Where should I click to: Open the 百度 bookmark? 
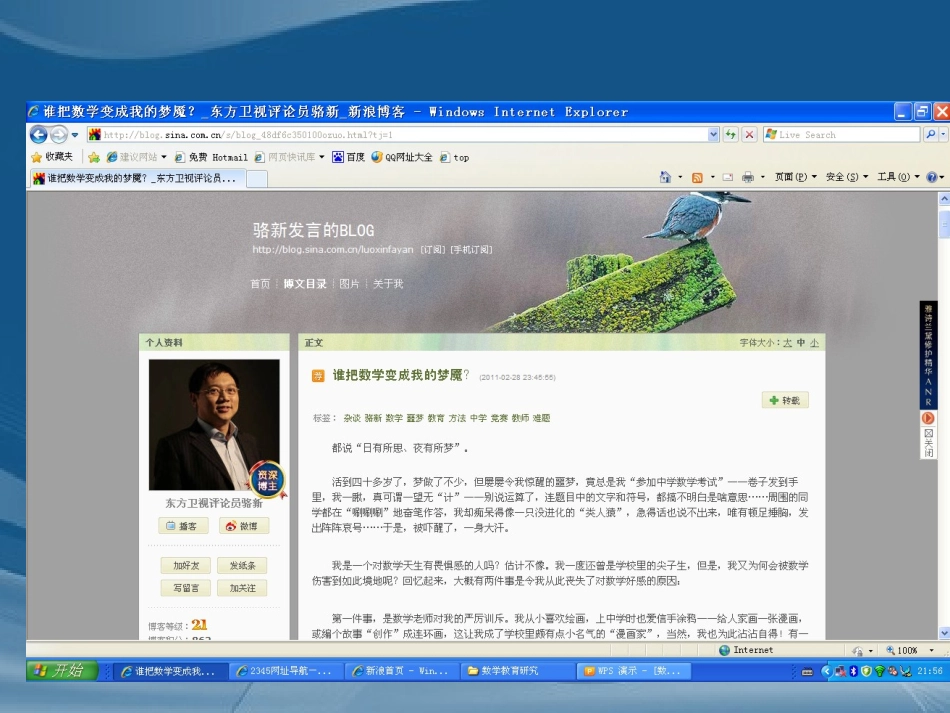[x=348, y=158]
